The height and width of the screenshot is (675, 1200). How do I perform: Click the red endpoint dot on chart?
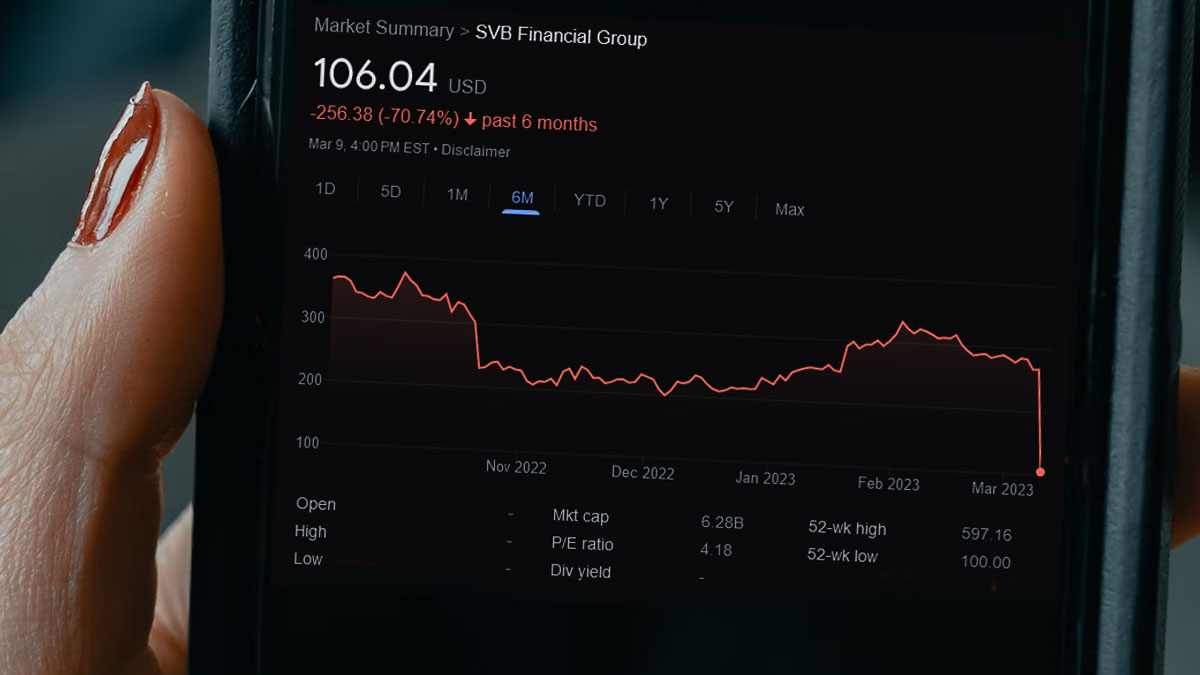pyautogui.click(x=1041, y=472)
